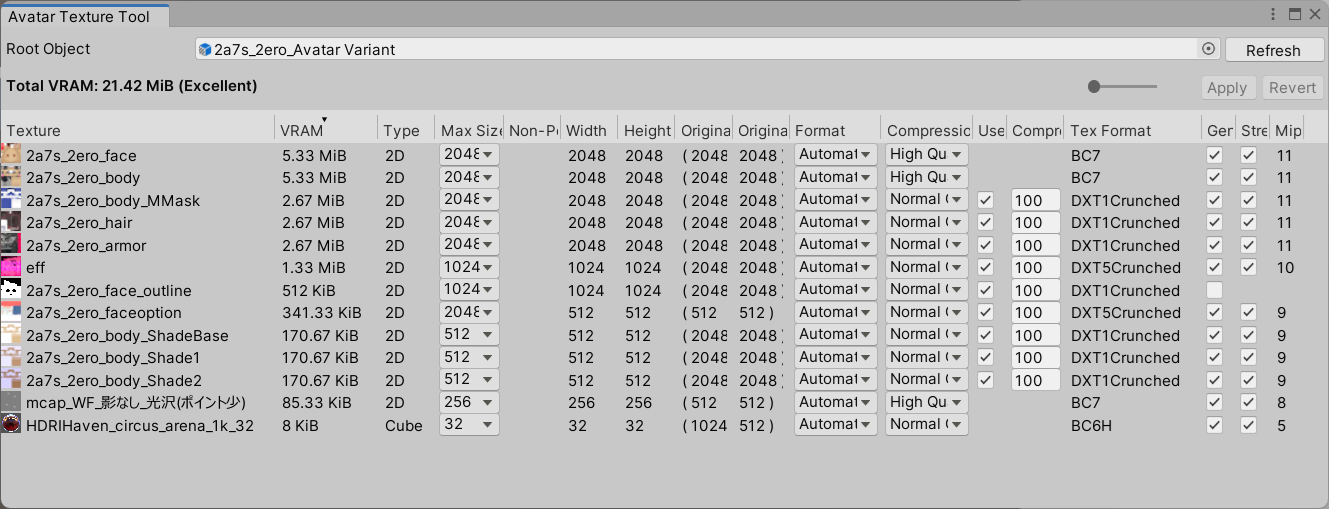The height and width of the screenshot is (509, 1329).
Task: Open Max Size dropdown for 2a7s_2ero_face
Action: click(469, 155)
